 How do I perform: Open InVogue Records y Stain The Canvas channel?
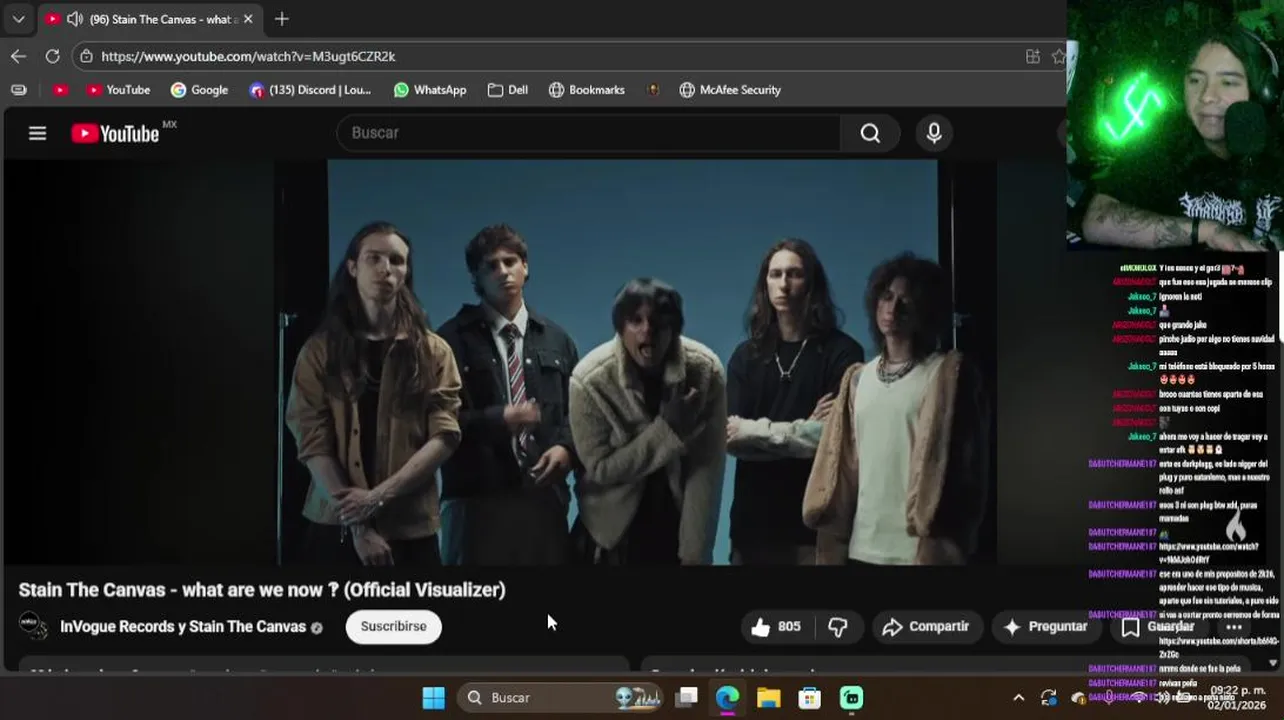coord(183,627)
